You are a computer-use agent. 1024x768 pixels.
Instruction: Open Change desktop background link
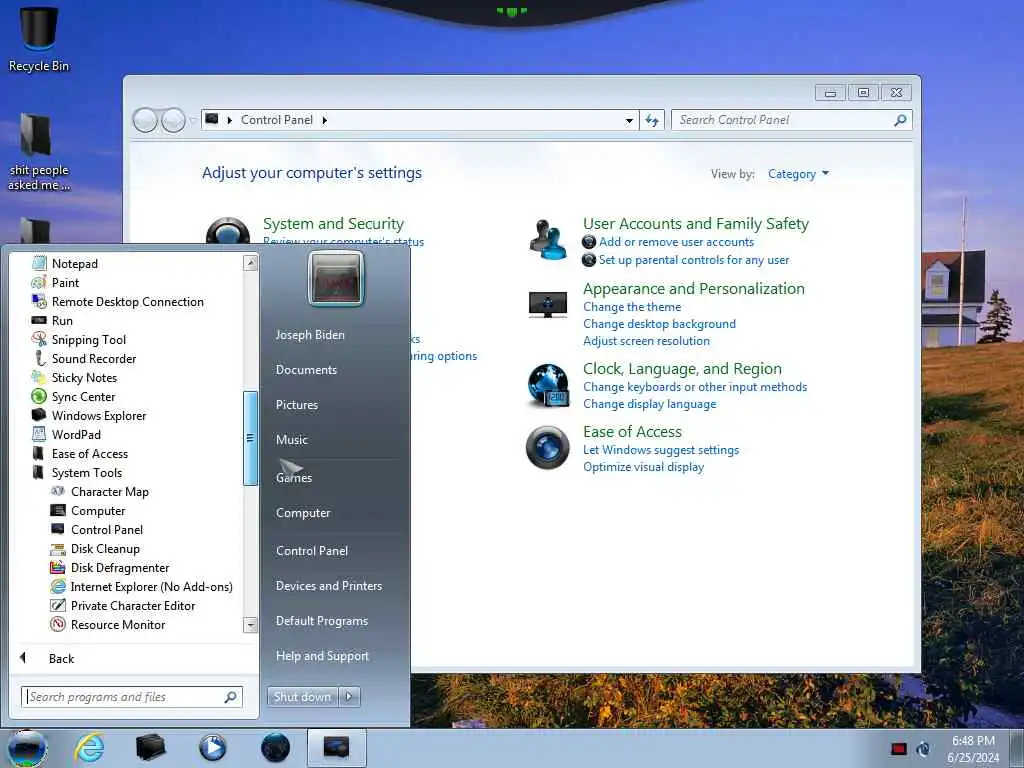pyautogui.click(x=659, y=324)
